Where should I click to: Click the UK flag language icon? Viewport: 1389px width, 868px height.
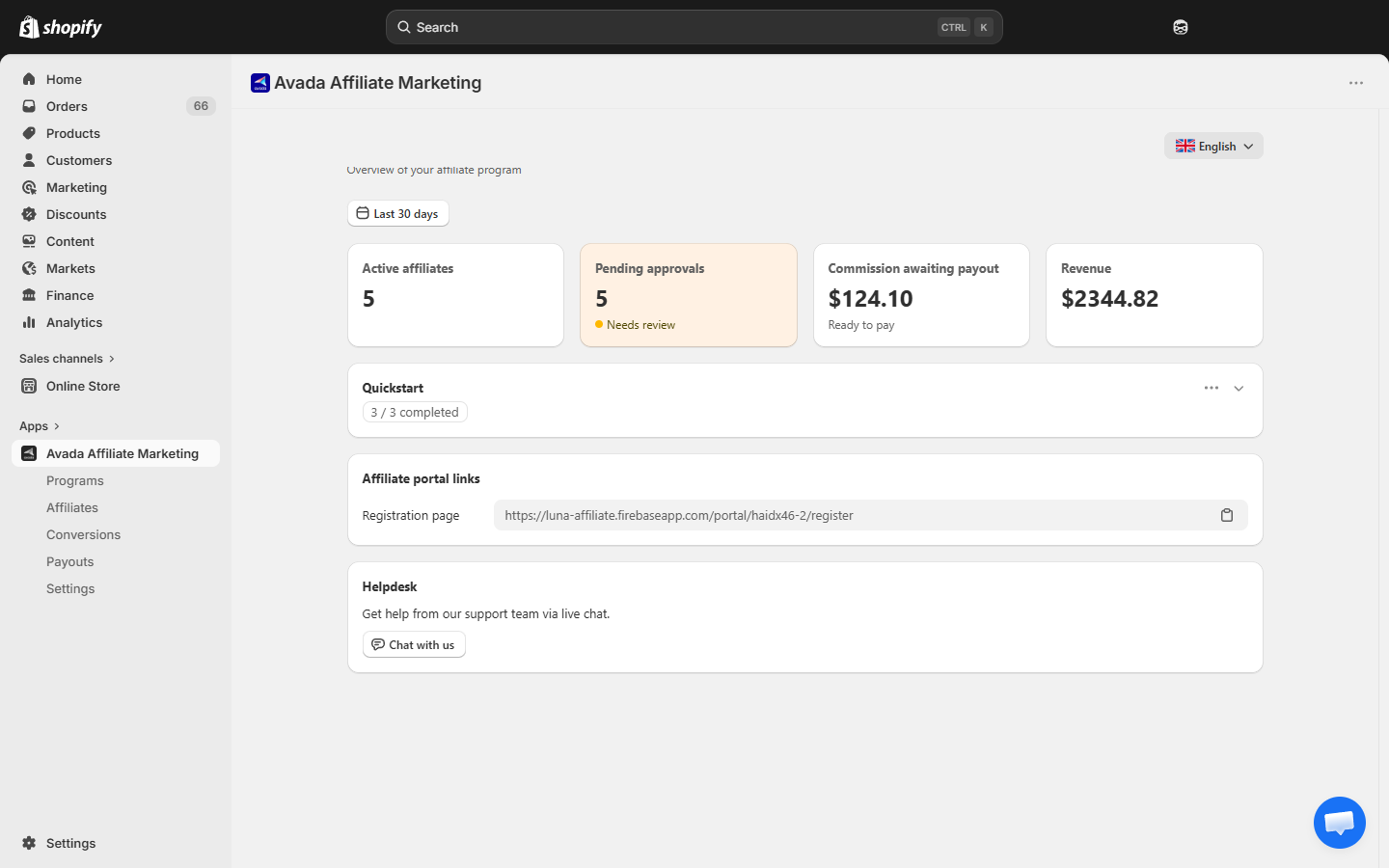click(1185, 146)
